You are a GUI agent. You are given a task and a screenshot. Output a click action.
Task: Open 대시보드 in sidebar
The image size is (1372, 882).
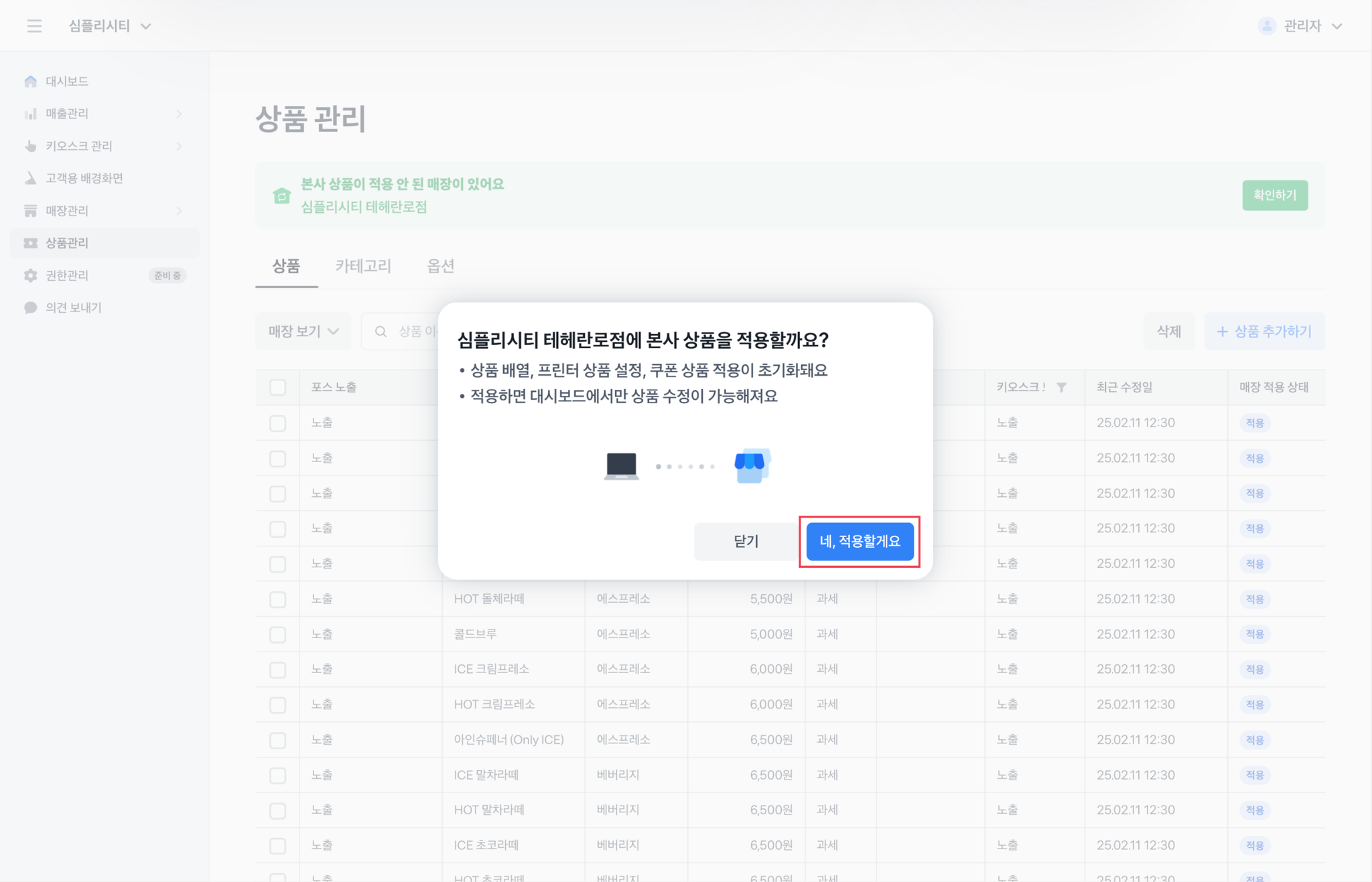point(105,81)
